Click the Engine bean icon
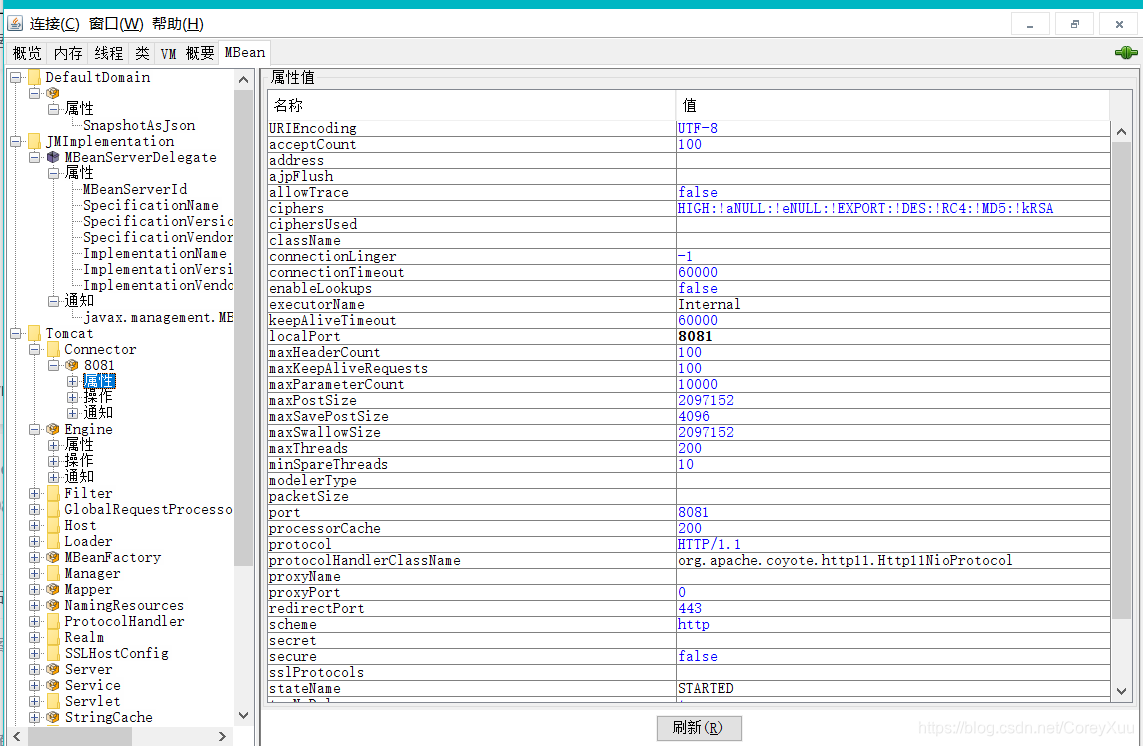Viewport: 1143px width, 746px height. pyautogui.click(x=53, y=430)
